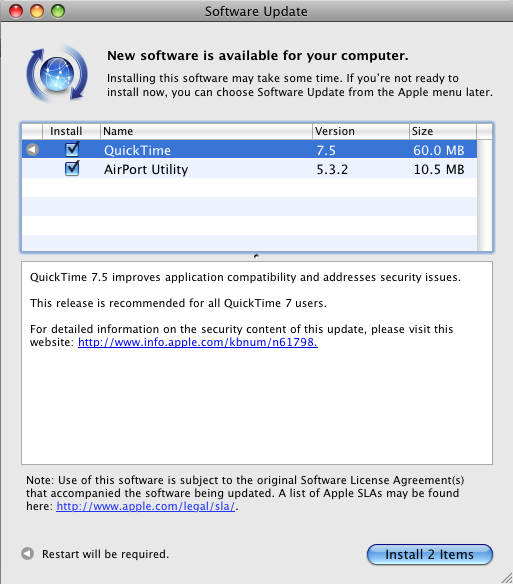Viewport: 513px width, 584px height.
Task: Click the QuickTime 7.5 description text
Action: [x=245, y=277]
